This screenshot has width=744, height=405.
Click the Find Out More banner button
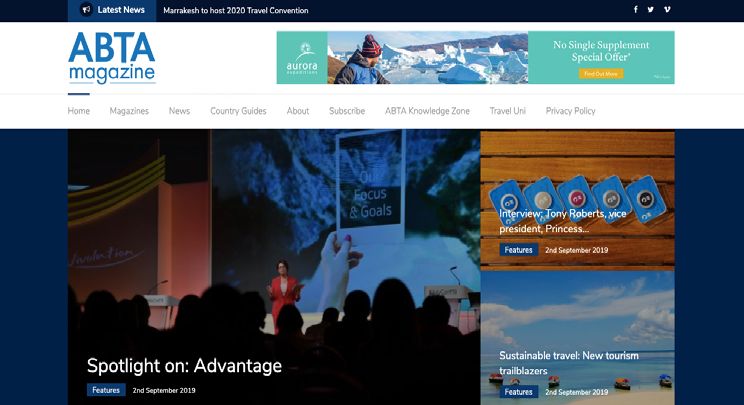(601, 74)
